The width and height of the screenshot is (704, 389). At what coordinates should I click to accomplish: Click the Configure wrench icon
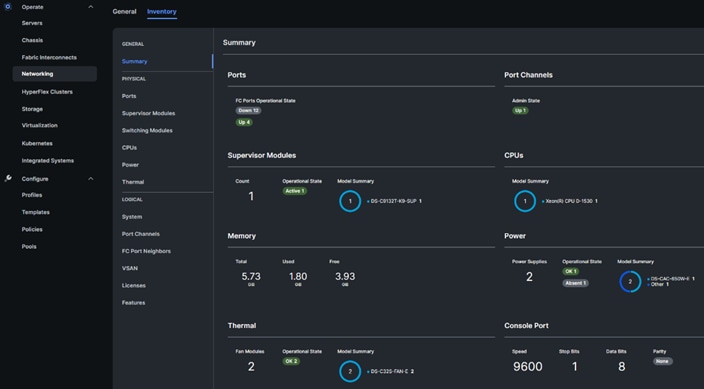(x=8, y=178)
